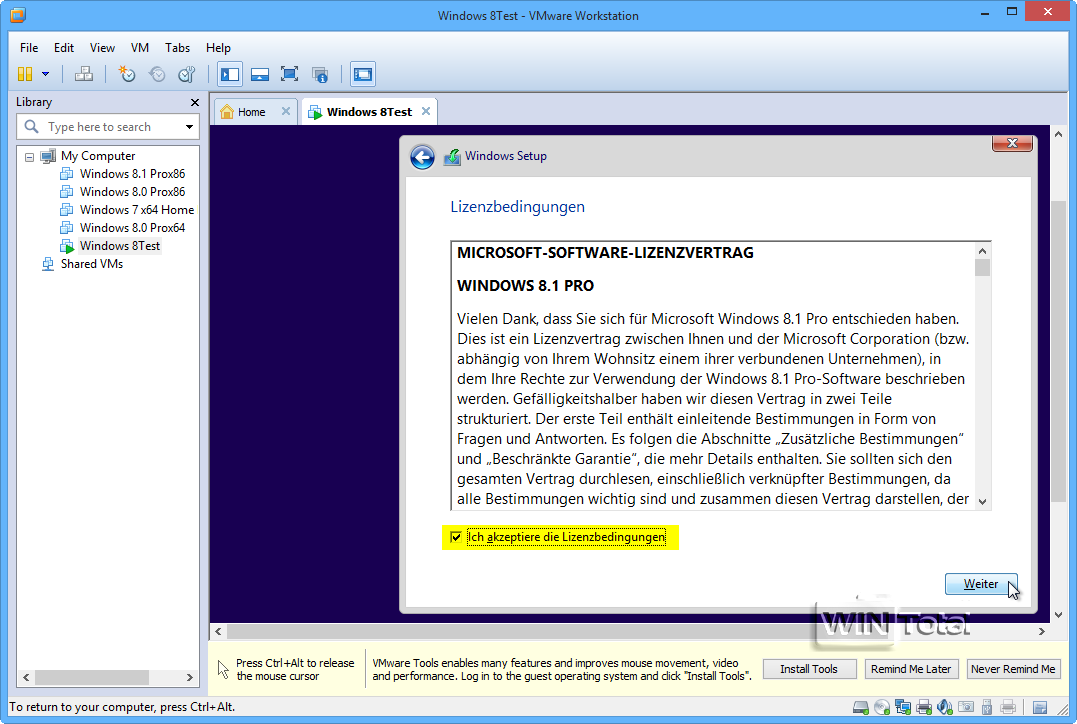
Task: Click the VM view horizontal scroll left arrow
Action: pyautogui.click(x=218, y=631)
